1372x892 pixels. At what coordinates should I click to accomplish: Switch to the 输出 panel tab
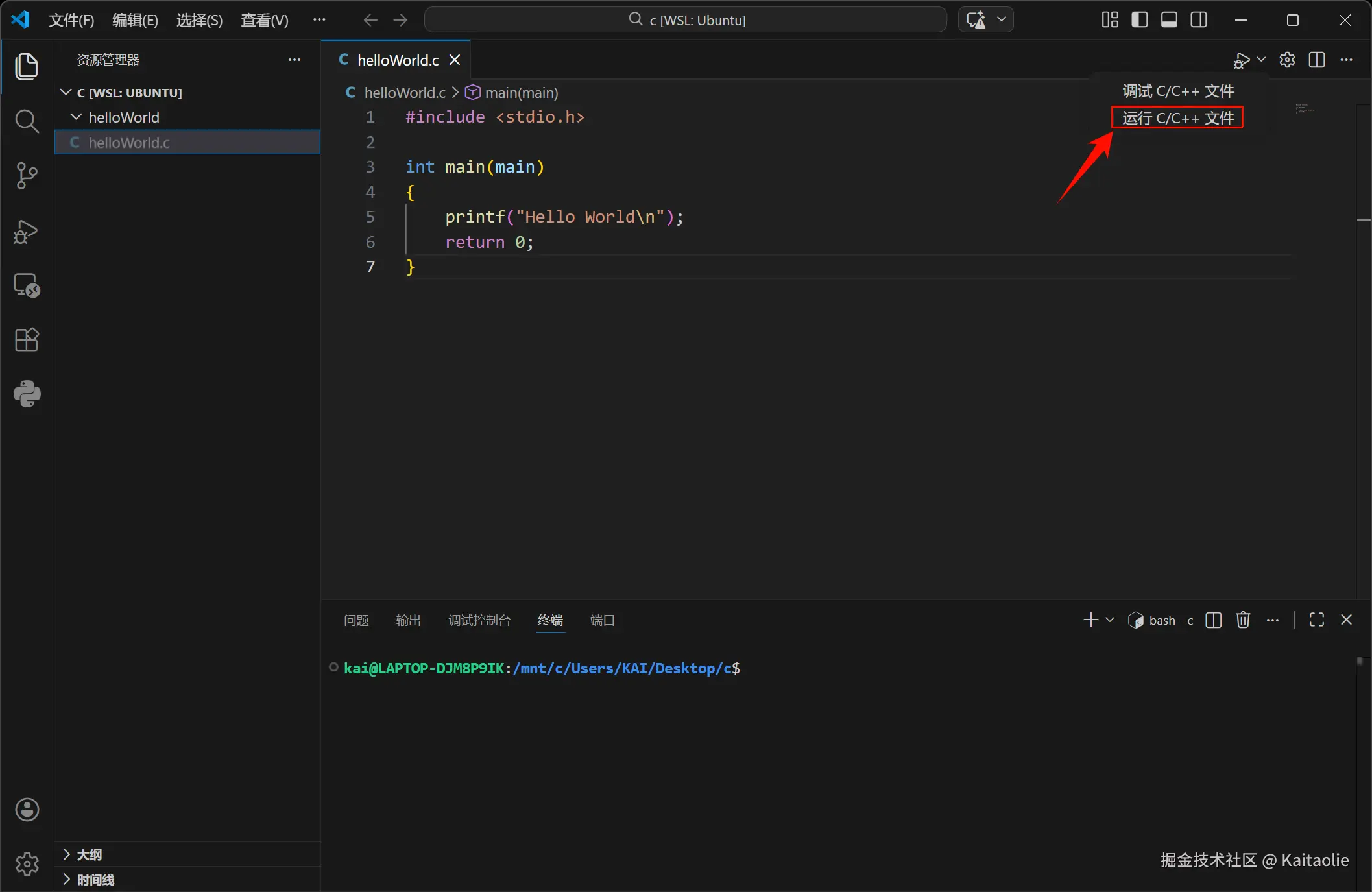[x=408, y=620]
